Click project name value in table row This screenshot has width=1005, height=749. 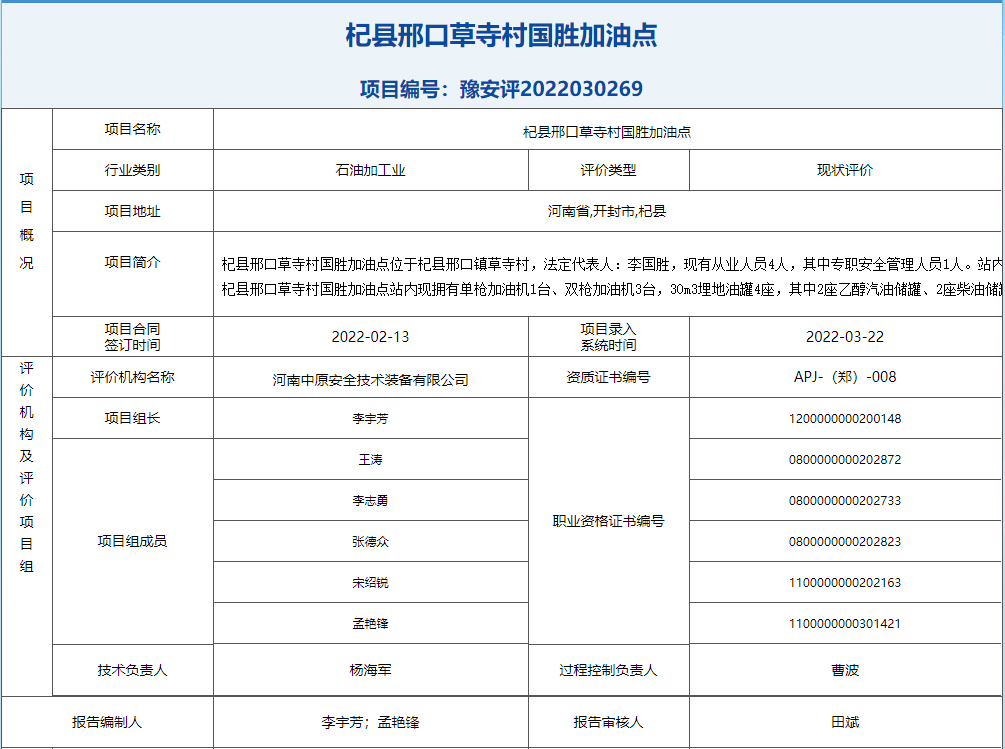click(x=607, y=133)
